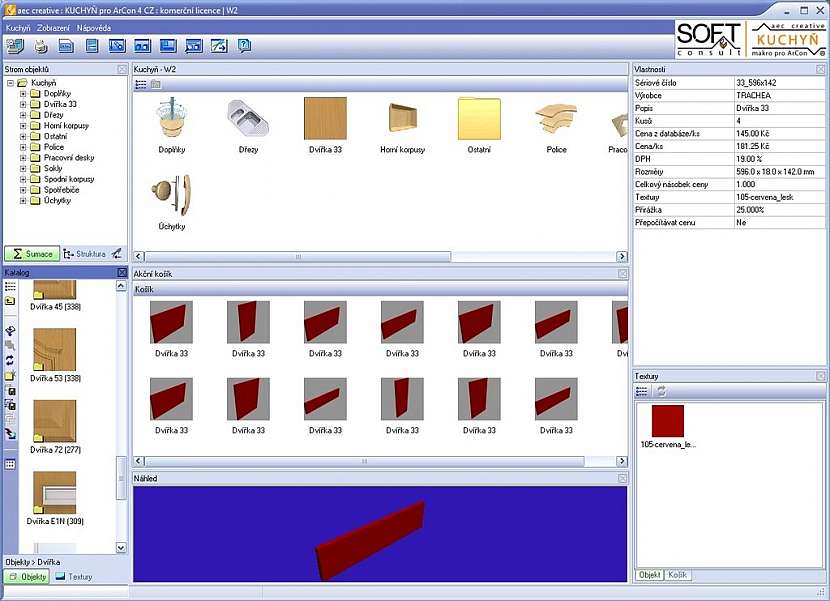
Task: Click the printer icon in the top toolbar
Action: pos(41,46)
